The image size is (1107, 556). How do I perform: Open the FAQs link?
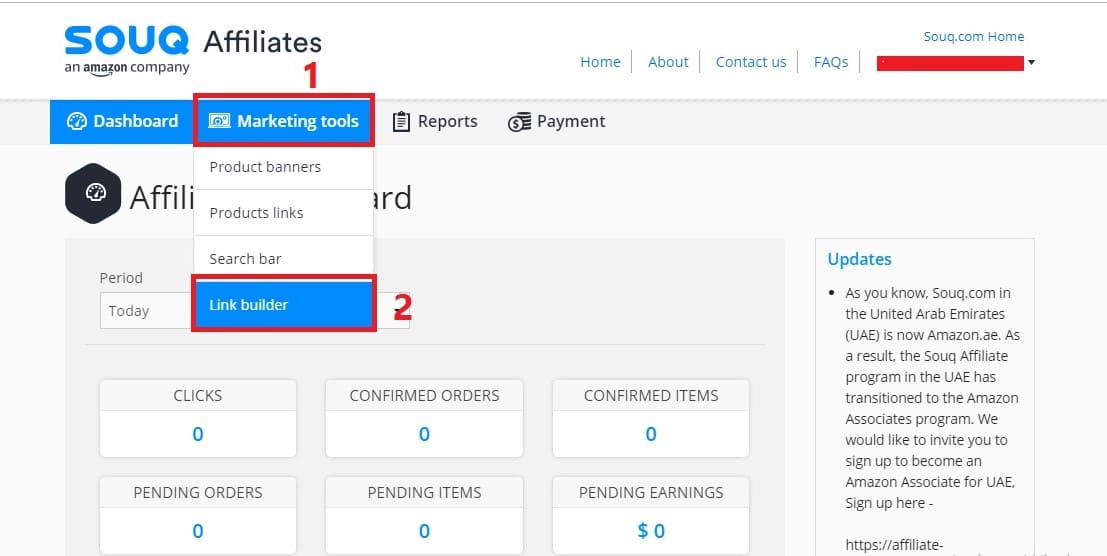831,62
